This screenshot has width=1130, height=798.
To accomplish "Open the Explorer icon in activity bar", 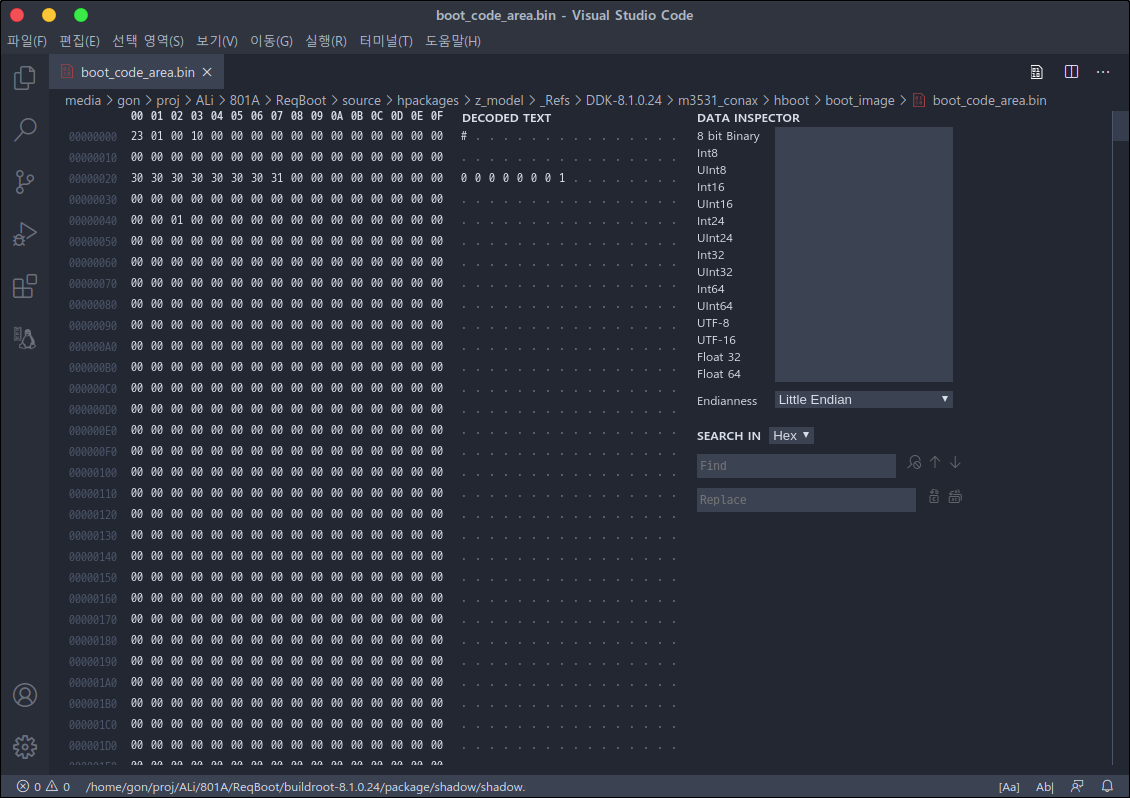I will (x=24, y=76).
